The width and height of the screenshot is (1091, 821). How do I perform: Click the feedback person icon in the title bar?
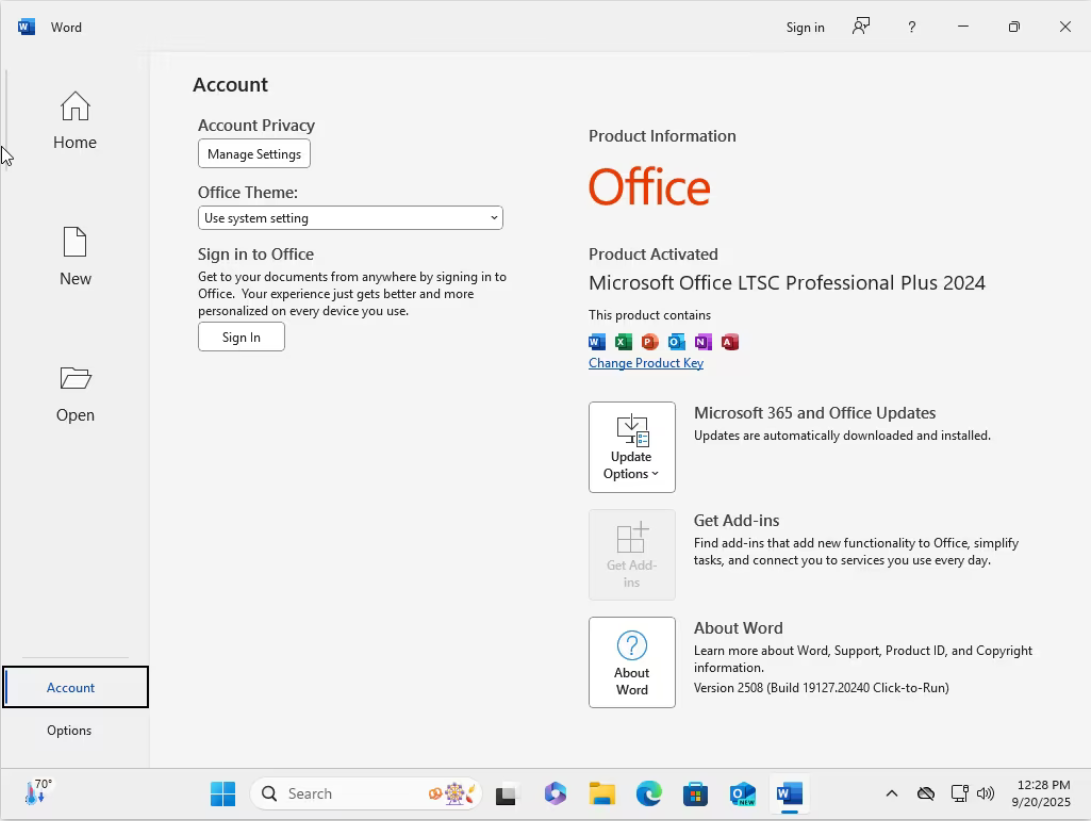pyautogui.click(x=861, y=26)
